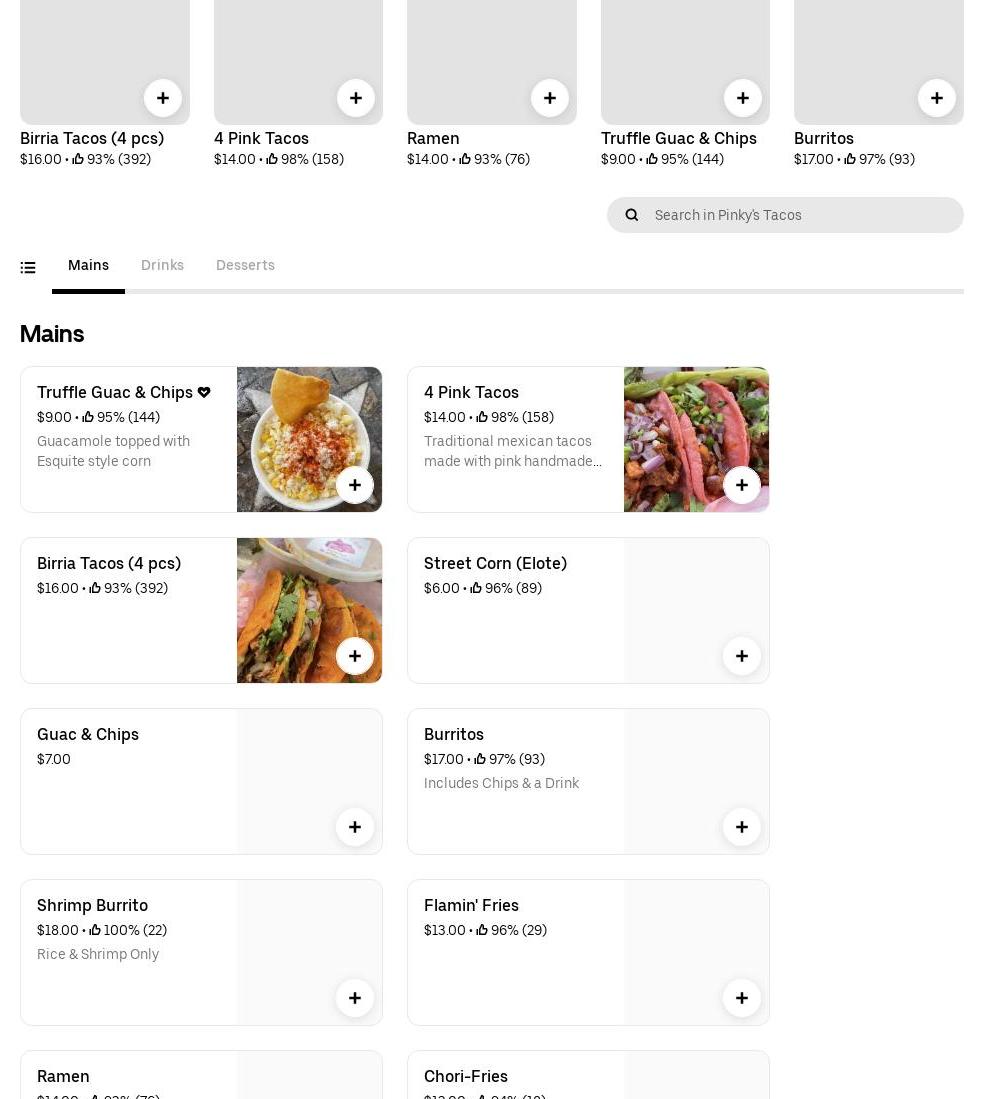Viewport: 984px width, 1099px height.
Task: Switch to the Desserts tab
Action: pos(245,265)
